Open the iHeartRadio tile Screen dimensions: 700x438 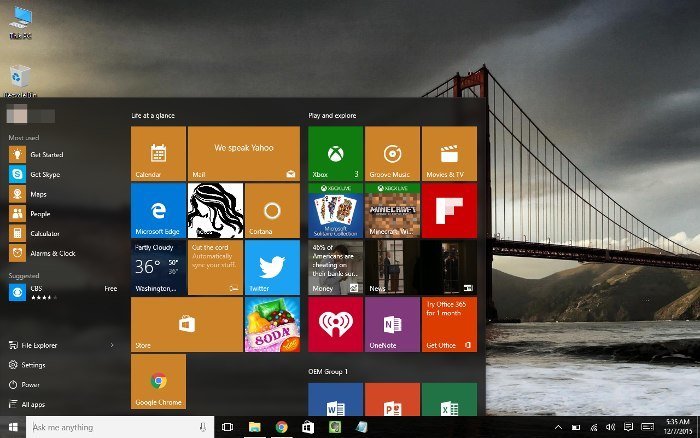pyautogui.click(x=335, y=325)
